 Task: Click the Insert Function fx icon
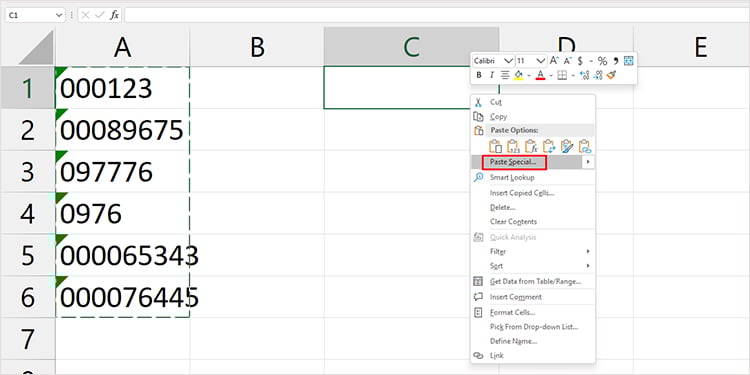[114, 15]
